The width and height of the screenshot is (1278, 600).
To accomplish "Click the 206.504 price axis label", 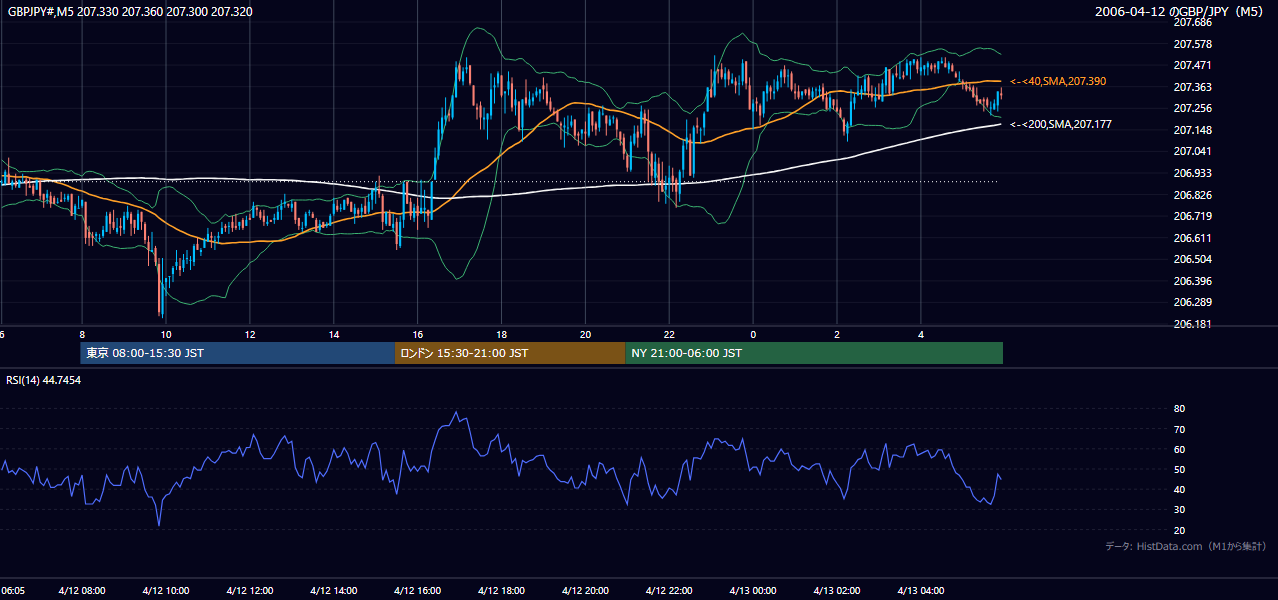I will [x=1192, y=259].
